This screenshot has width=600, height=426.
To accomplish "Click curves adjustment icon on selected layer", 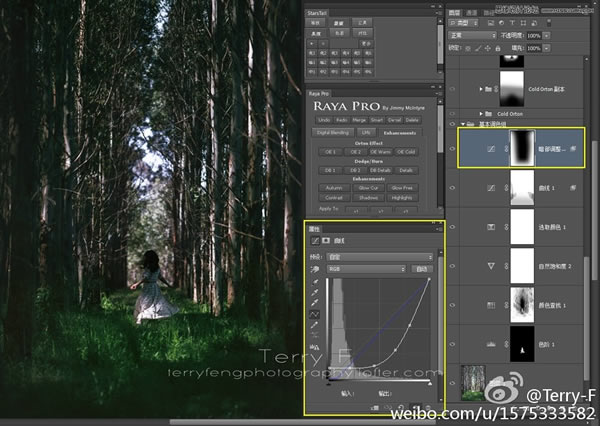I will (491, 149).
